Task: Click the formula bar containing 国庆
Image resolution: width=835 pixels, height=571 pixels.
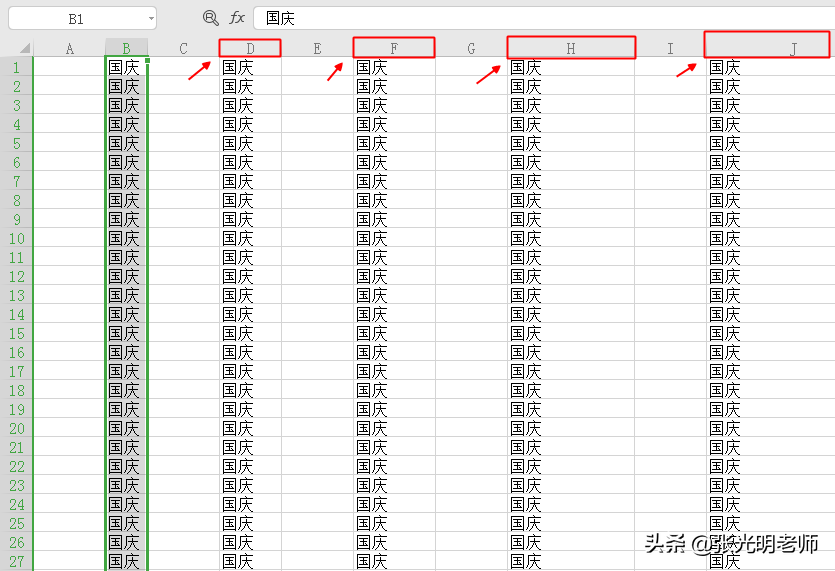Action: pyautogui.click(x=544, y=18)
